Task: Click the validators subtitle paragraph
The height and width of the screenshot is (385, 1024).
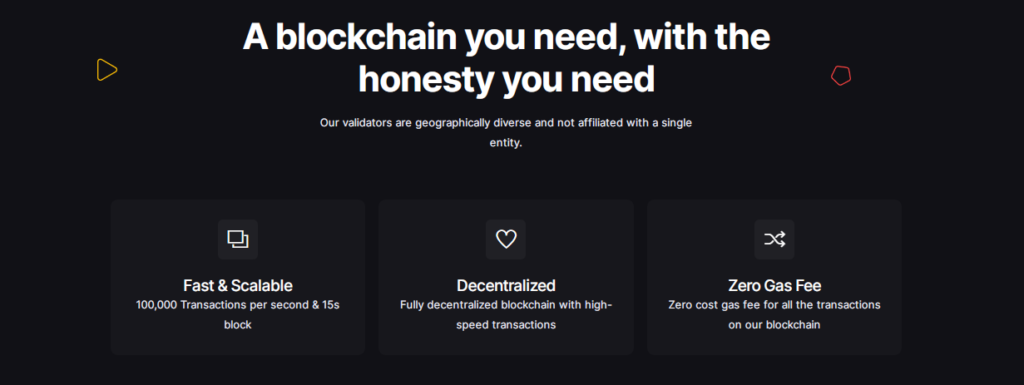Action: 506,132
